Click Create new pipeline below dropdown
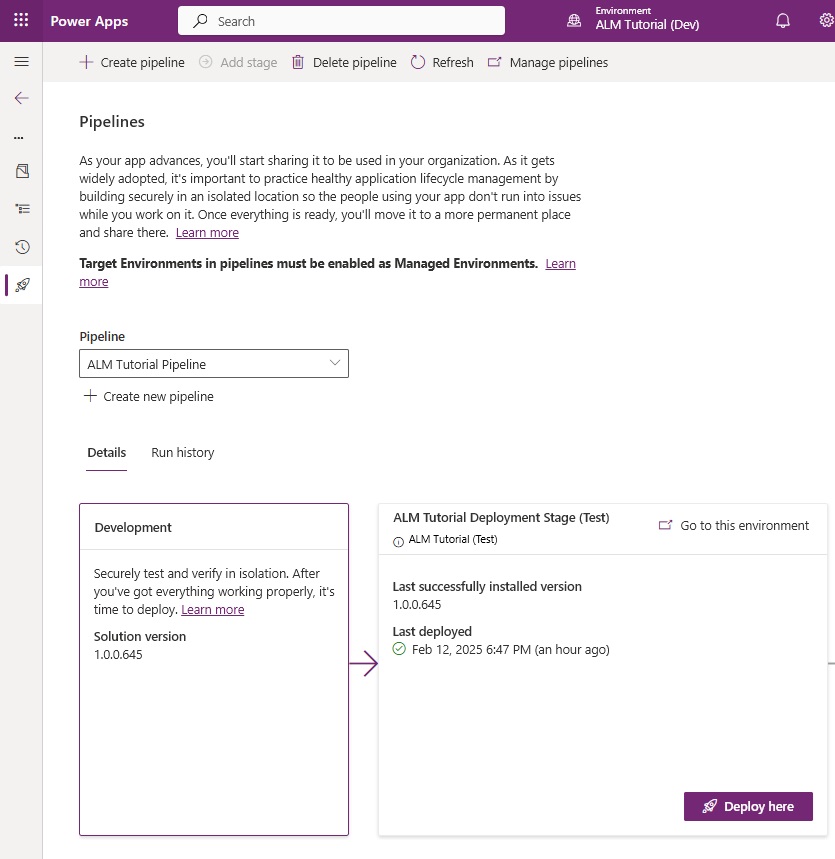The width and height of the screenshot is (835, 859). 148,396
